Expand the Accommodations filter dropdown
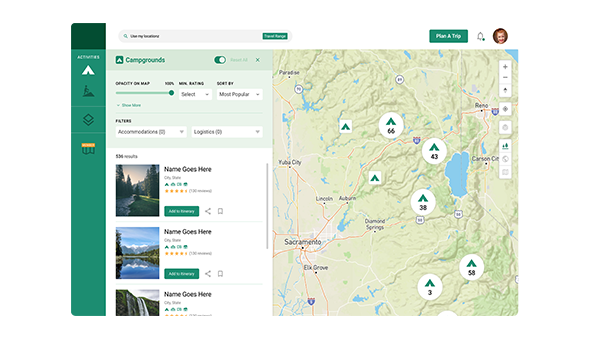Image resolution: width=590 pixels, height=360 pixels. point(151,132)
